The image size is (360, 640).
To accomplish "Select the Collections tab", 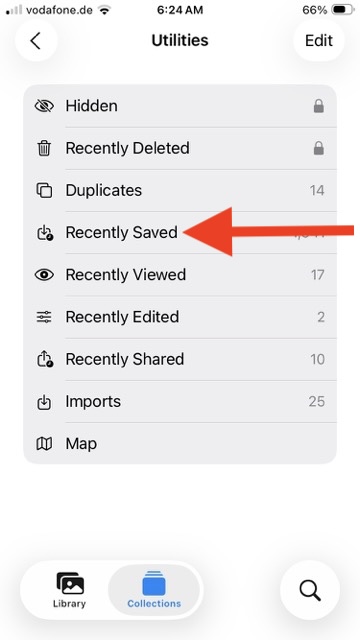I will point(154,590).
